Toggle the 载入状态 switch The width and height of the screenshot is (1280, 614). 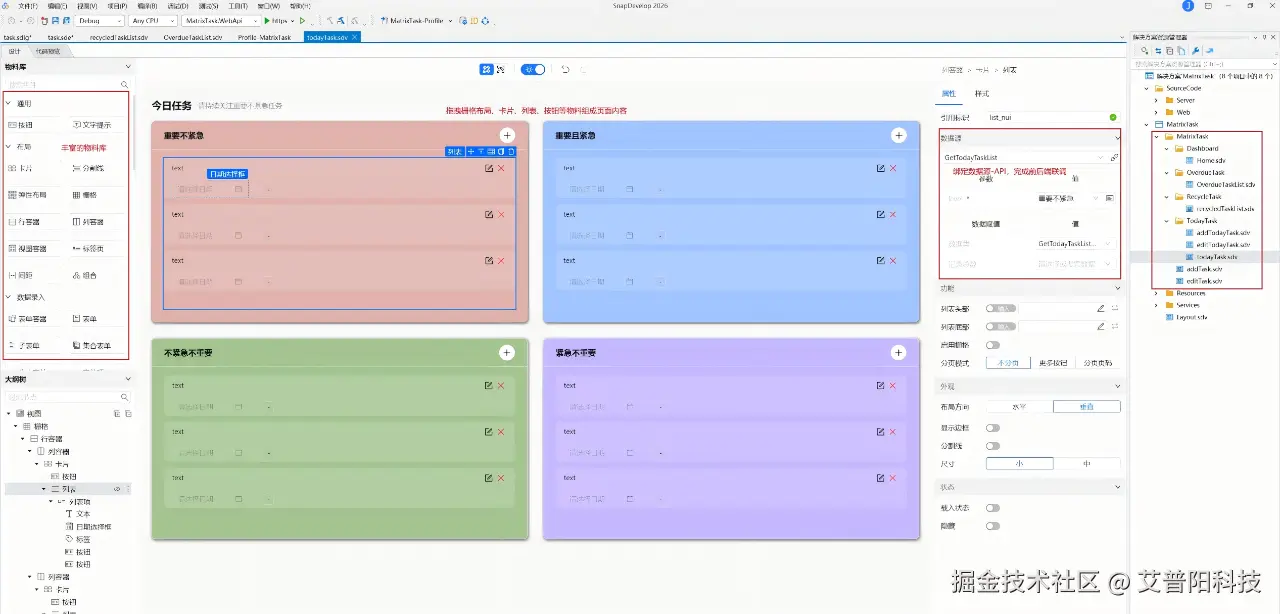(x=993, y=508)
